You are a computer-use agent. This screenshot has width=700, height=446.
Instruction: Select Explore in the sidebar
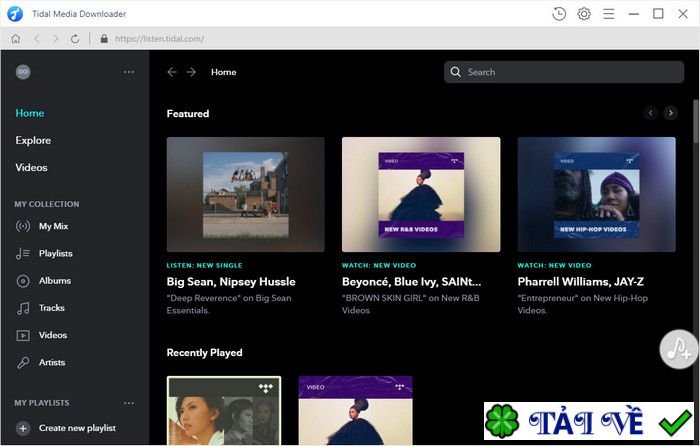tap(33, 140)
